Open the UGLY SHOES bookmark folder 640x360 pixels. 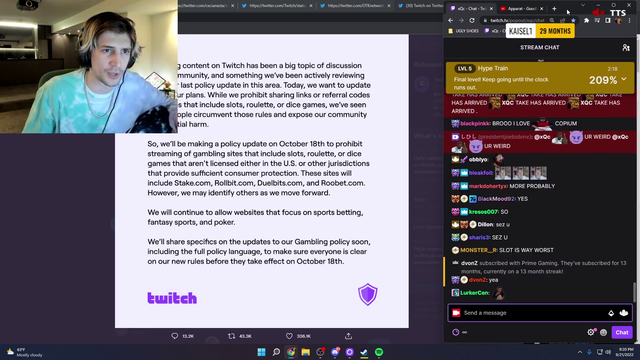click(x=463, y=31)
